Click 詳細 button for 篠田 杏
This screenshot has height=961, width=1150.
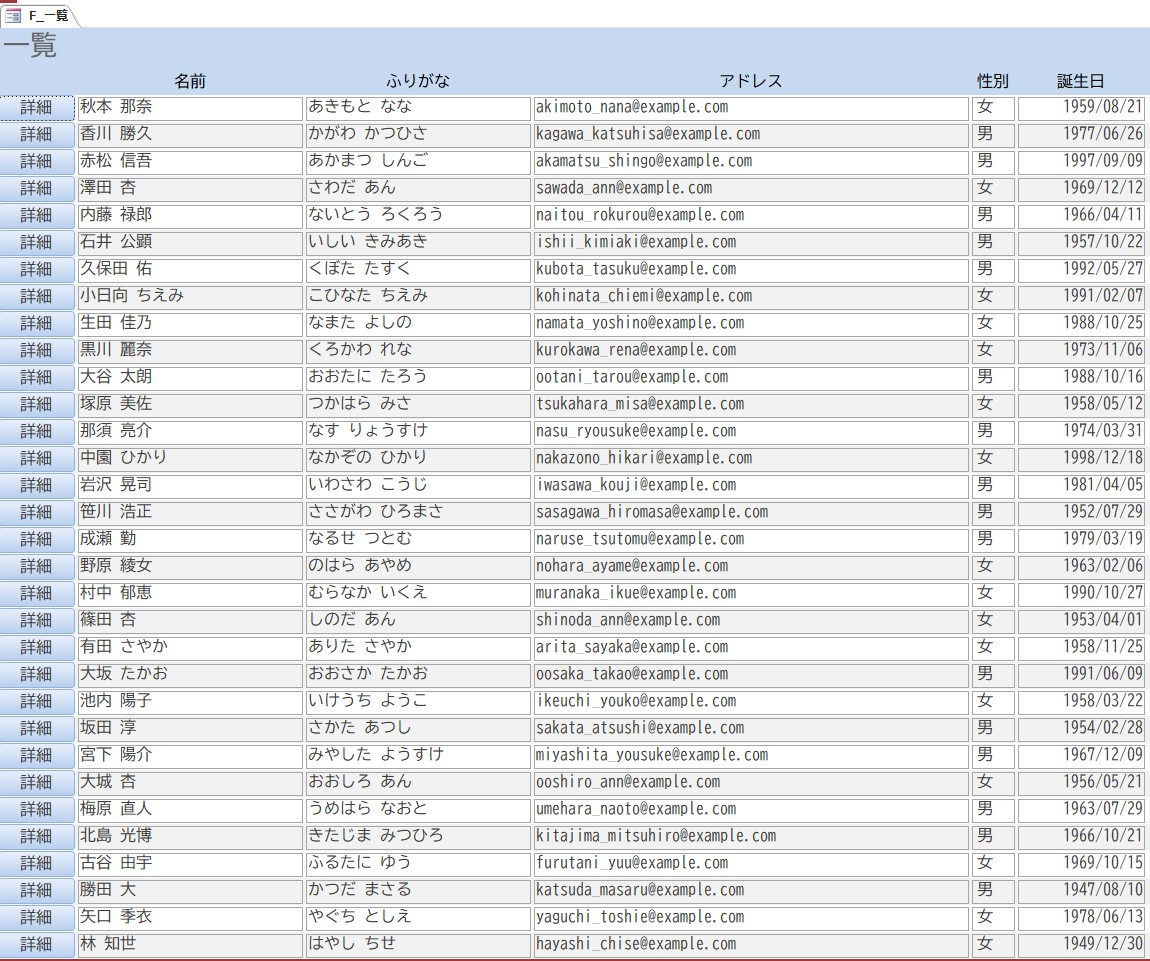(37, 621)
